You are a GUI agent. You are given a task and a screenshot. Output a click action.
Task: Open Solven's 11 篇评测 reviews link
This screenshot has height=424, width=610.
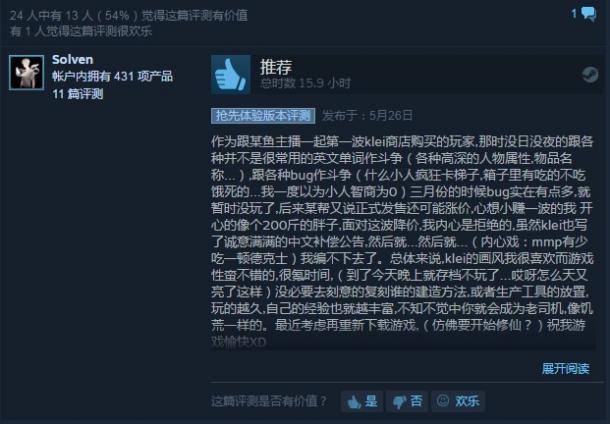[78, 94]
